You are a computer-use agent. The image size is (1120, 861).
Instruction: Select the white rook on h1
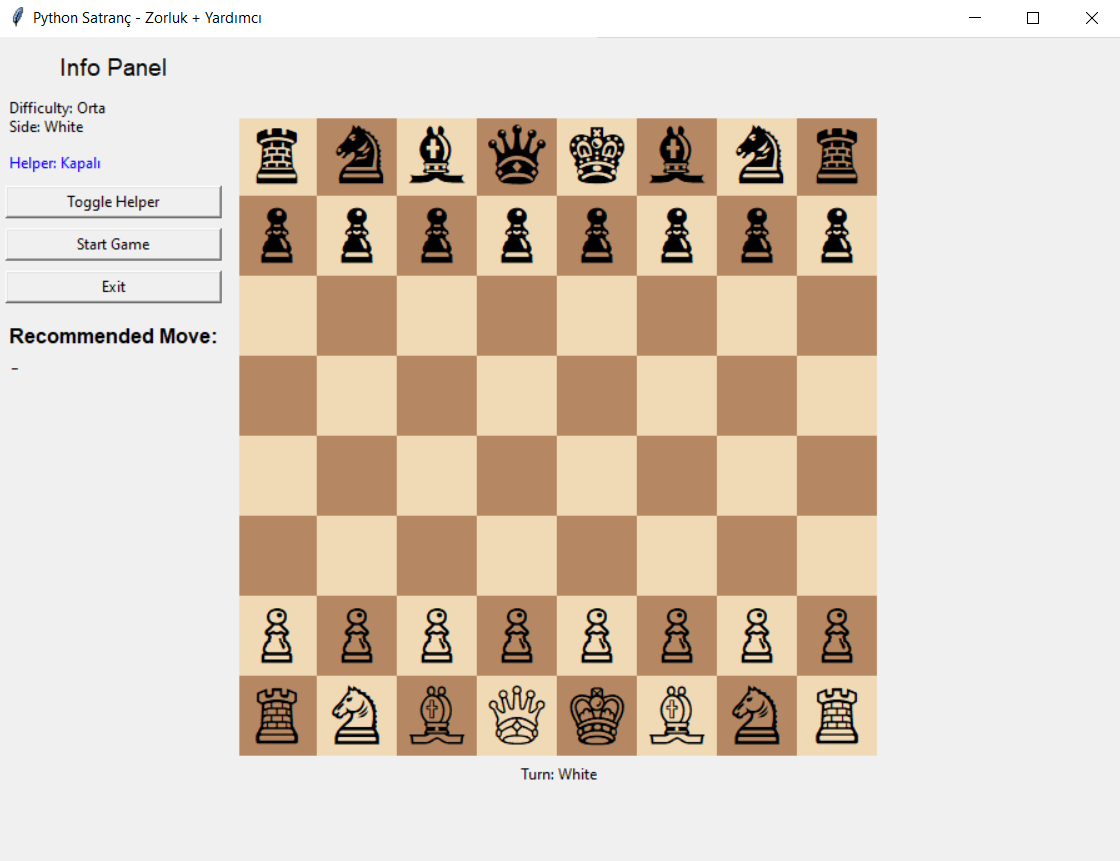tap(837, 716)
